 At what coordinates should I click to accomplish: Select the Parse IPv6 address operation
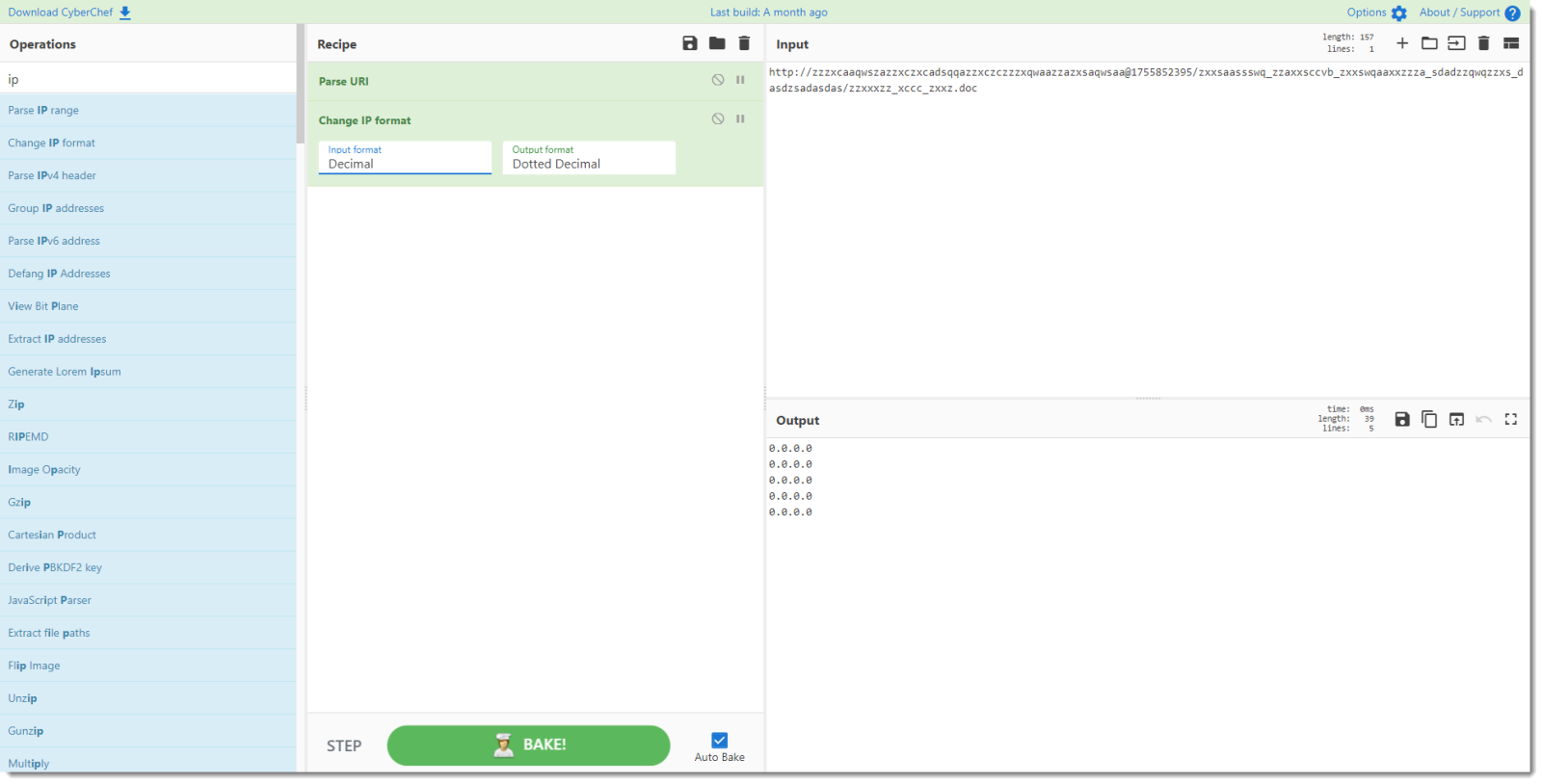pyautogui.click(x=54, y=241)
